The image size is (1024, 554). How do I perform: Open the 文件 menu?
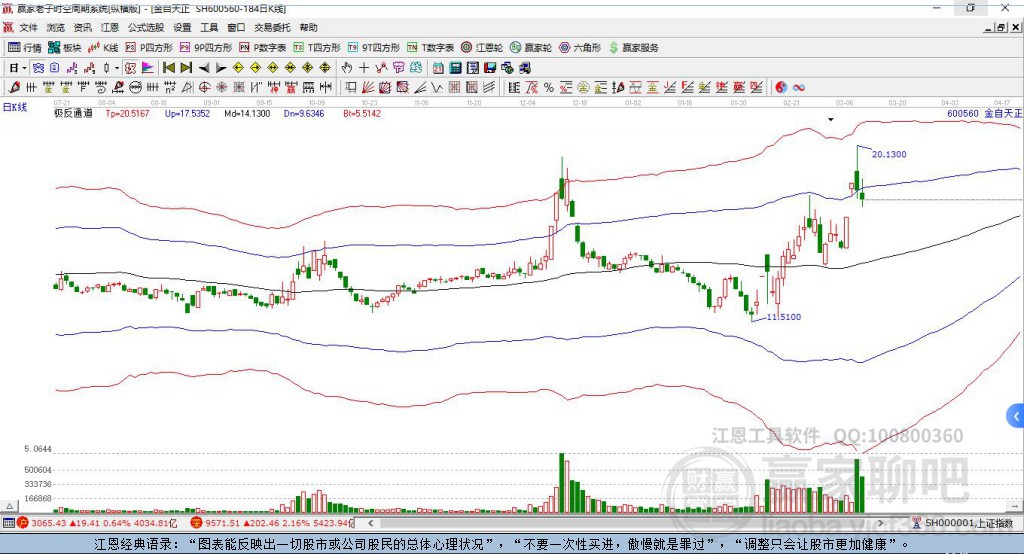coord(29,27)
